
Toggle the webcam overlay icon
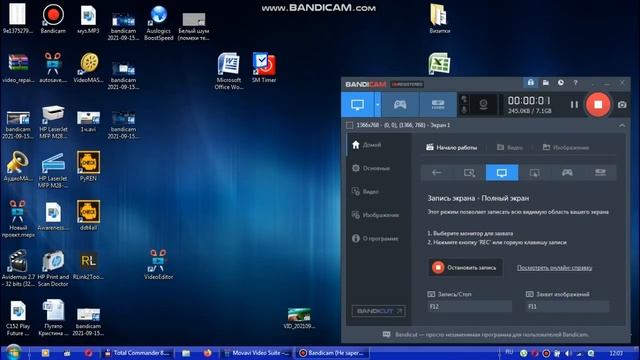point(483,104)
